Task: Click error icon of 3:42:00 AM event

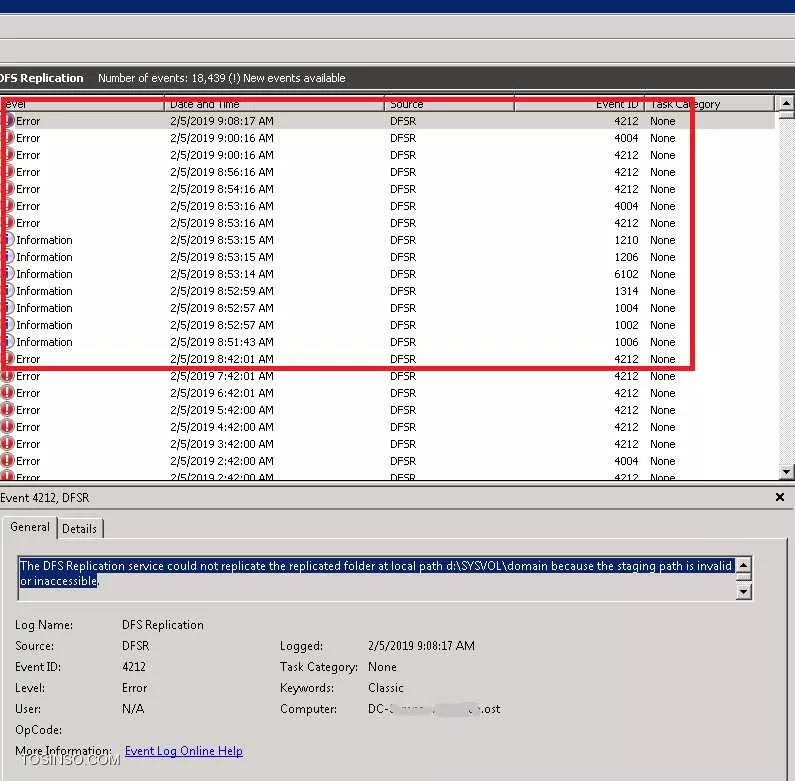Action: [7, 444]
